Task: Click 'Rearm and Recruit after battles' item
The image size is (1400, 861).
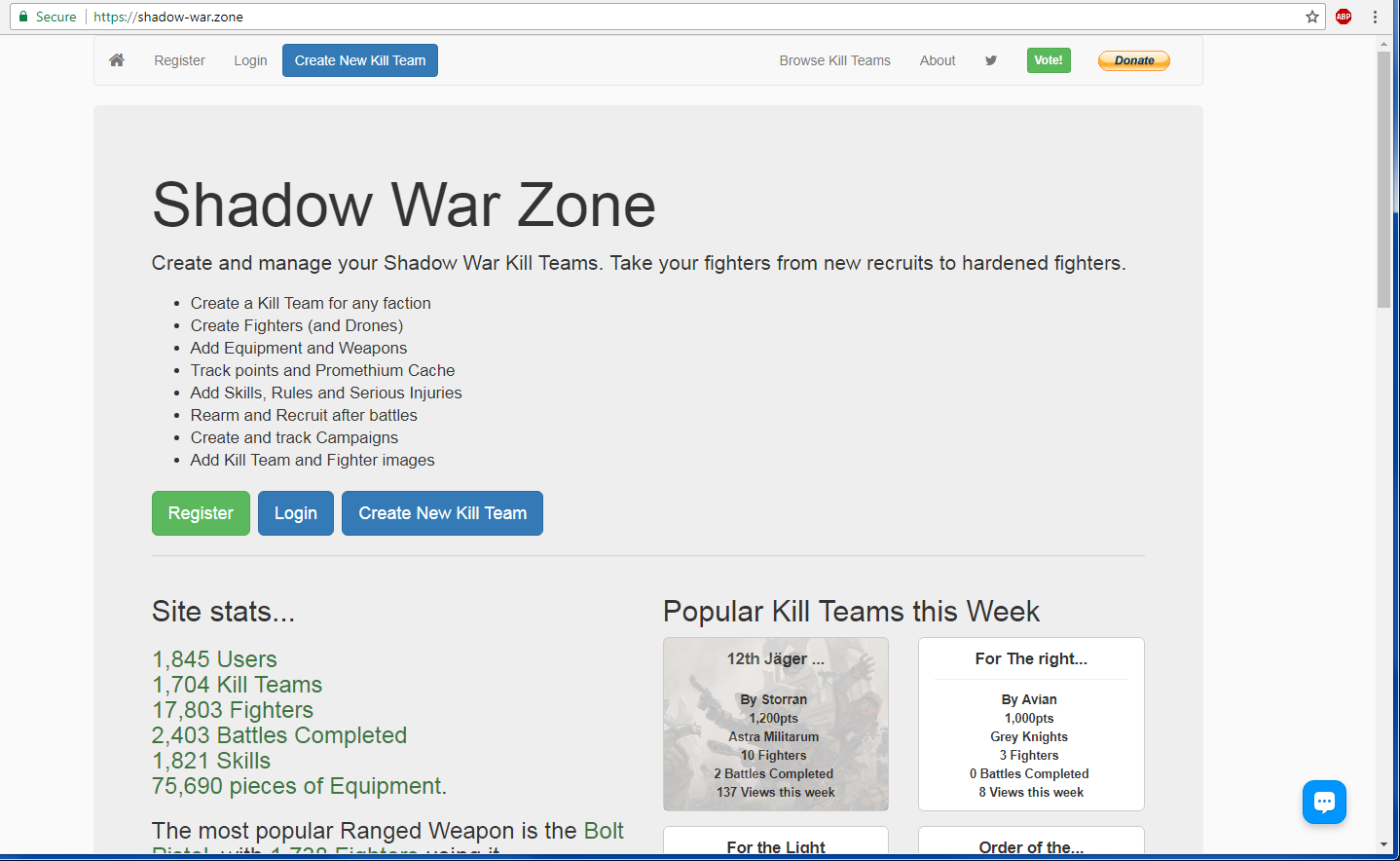Action: point(304,415)
